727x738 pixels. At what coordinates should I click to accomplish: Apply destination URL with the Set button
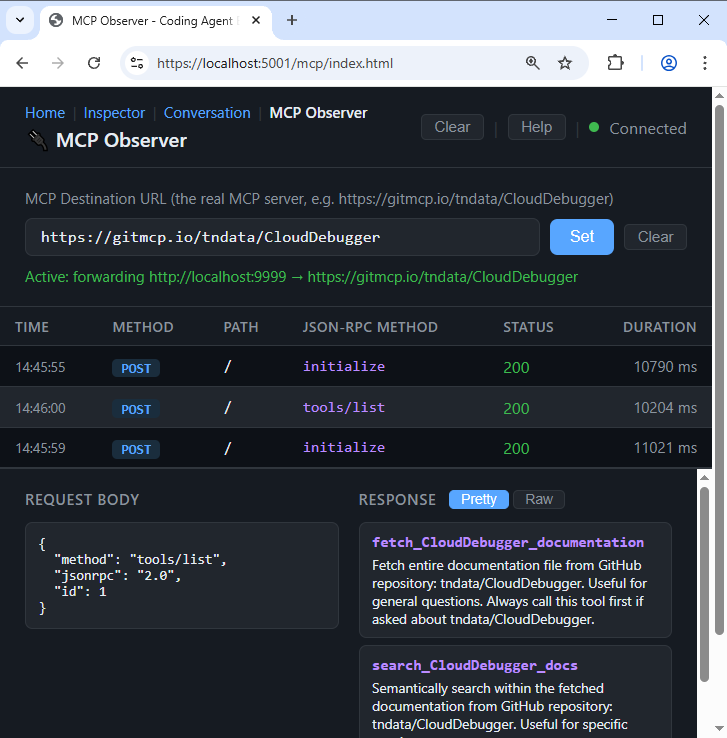tap(582, 237)
